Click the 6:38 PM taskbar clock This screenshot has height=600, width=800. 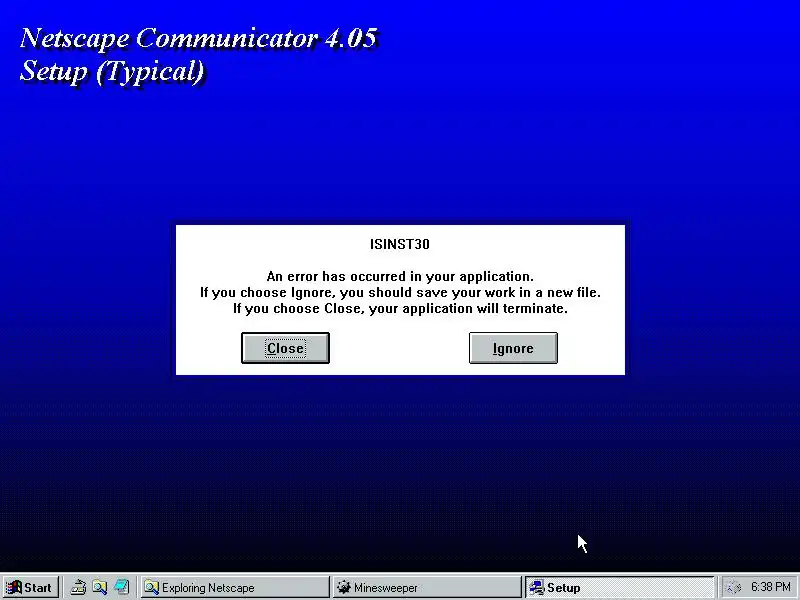(770, 587)
